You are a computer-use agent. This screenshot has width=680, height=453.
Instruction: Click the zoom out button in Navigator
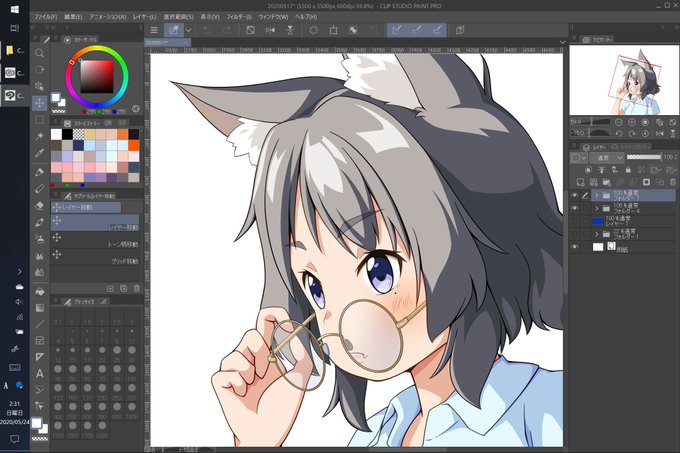pos(619,122)
